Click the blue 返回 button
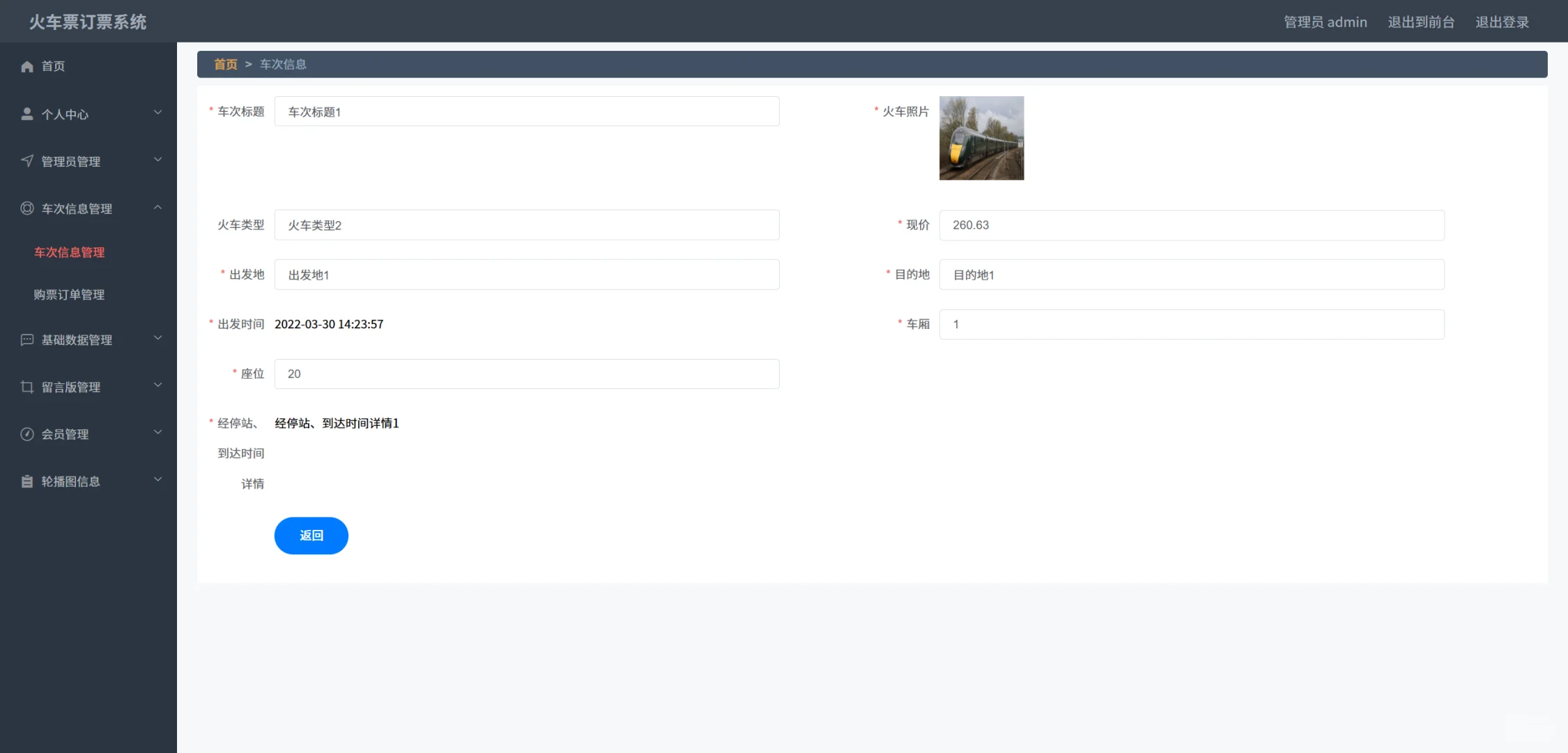 tap(311, 535)
